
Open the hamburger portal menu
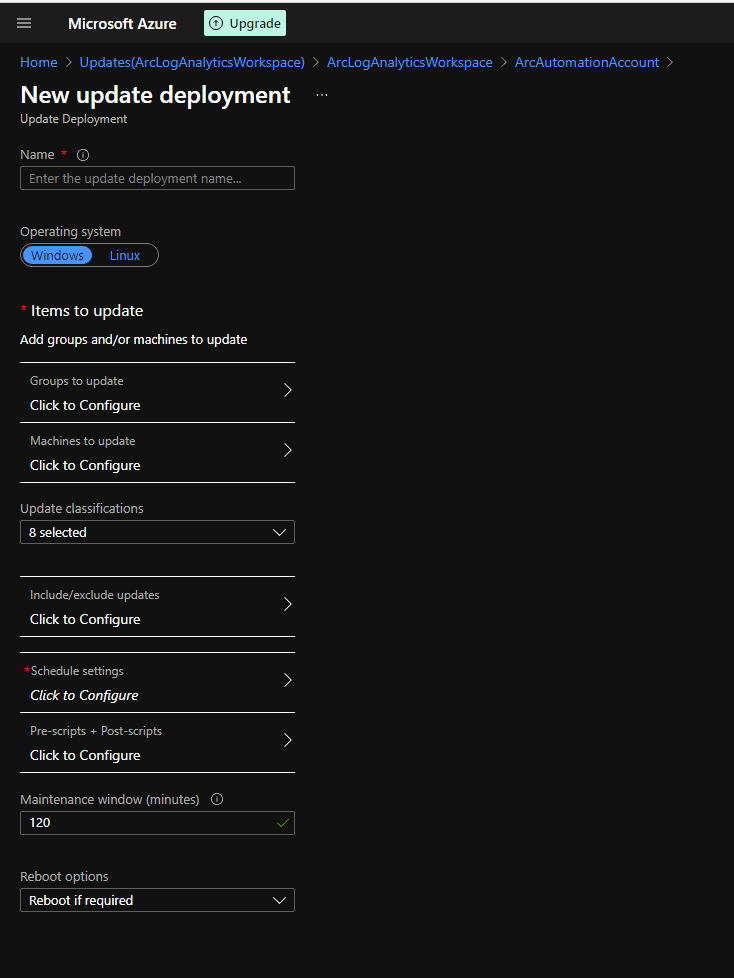click(x=24, y=23)
